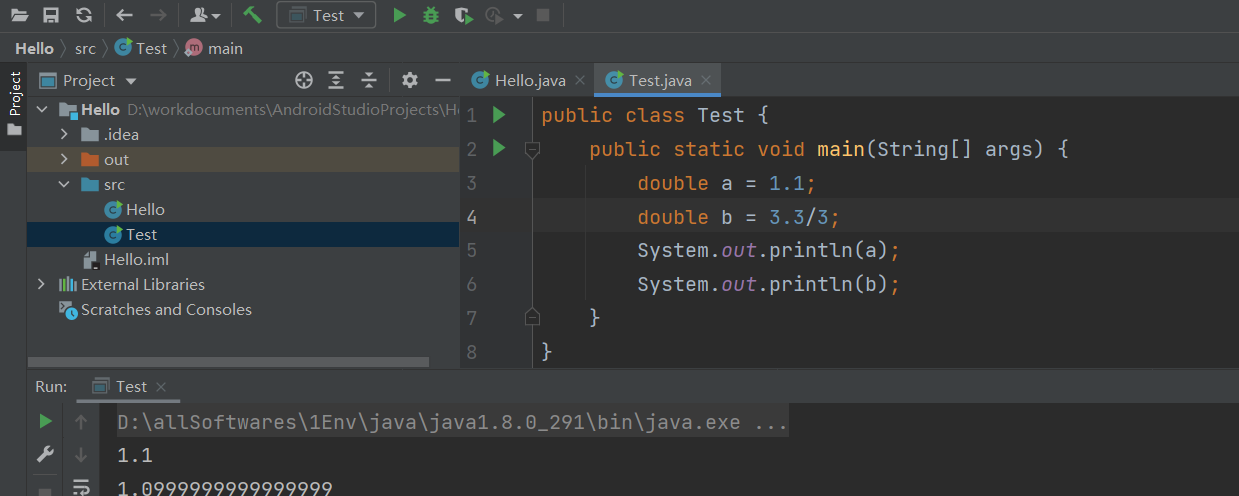Place cursor on 'double a = 1.1;' line
This screenshot has width=1239, height=496.
[727, 183]
